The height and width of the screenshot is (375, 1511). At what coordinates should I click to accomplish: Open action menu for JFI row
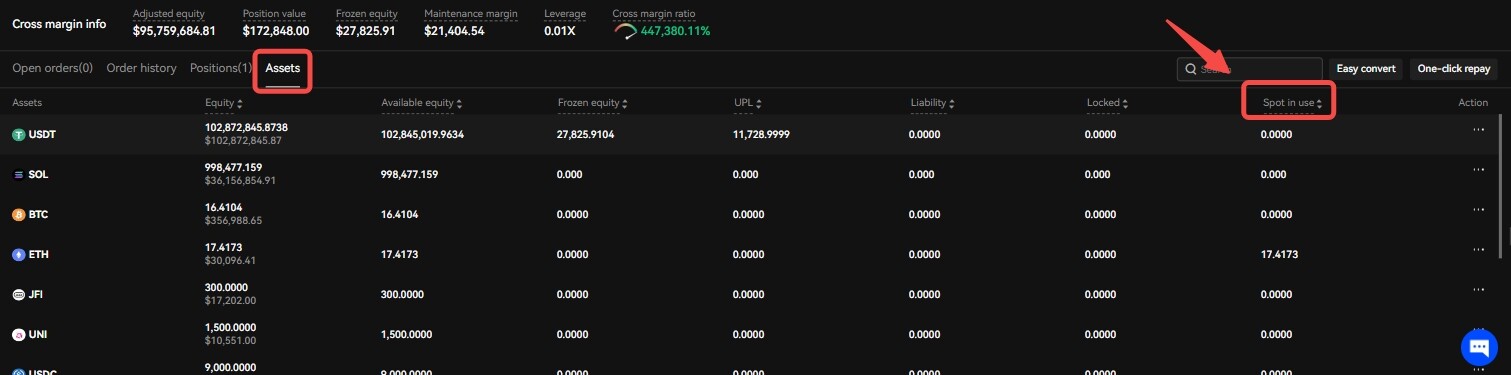pyautogui.click(x=1479, y=291)
